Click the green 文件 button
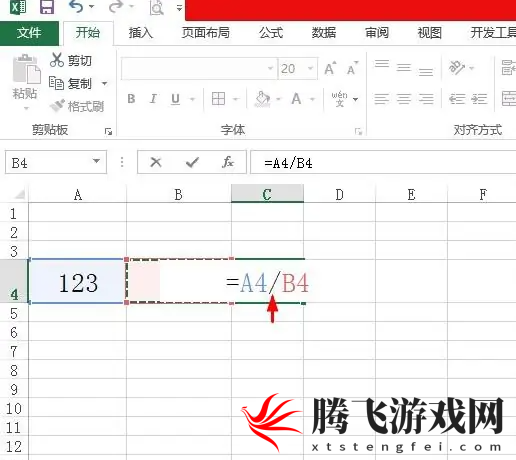The image size is (516, 460). [x=29, y=33]
